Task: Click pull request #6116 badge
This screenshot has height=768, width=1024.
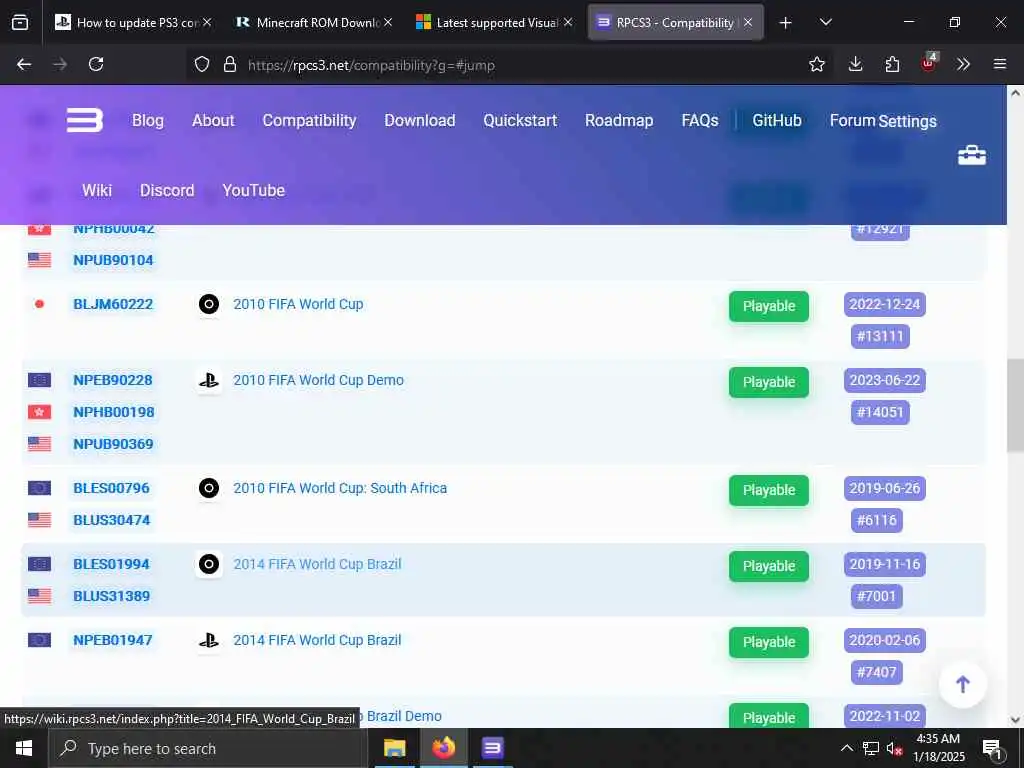Action: tap(876, 520)
